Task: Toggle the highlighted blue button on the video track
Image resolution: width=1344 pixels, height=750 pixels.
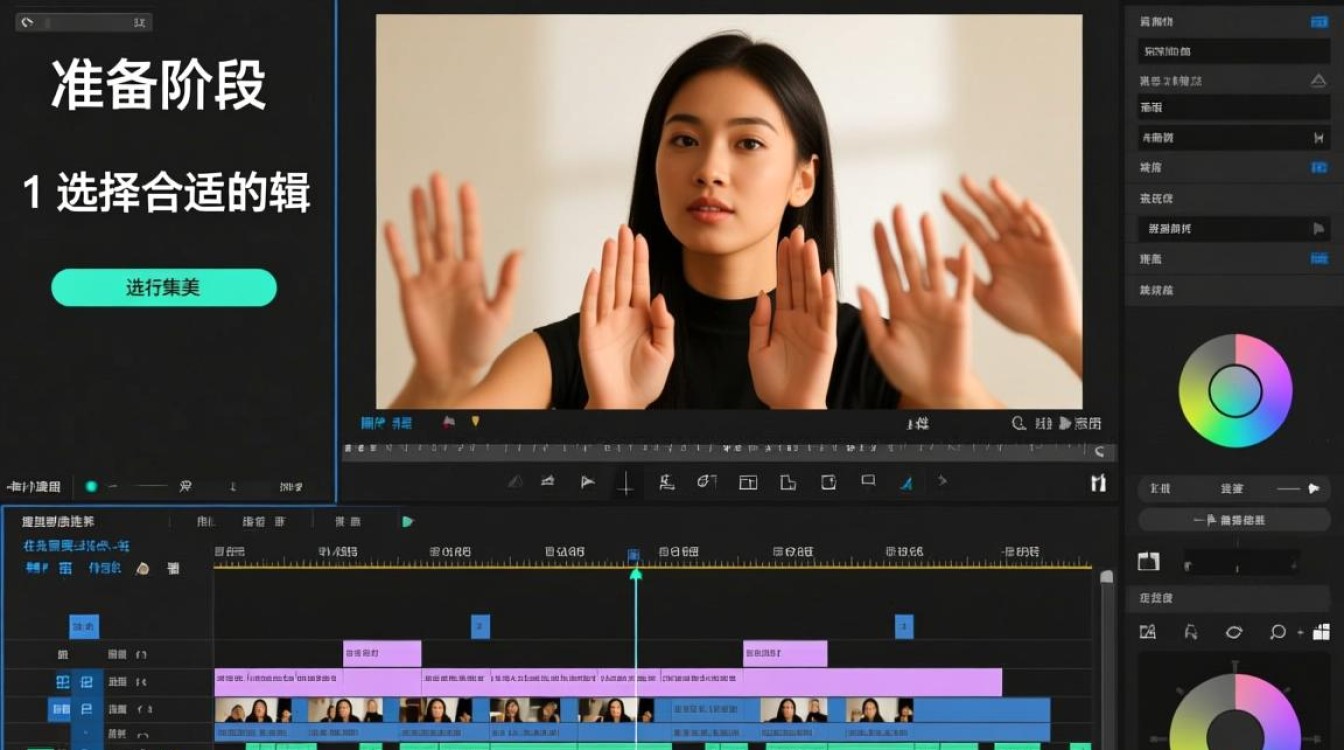Action: click(x=60, y=710)
